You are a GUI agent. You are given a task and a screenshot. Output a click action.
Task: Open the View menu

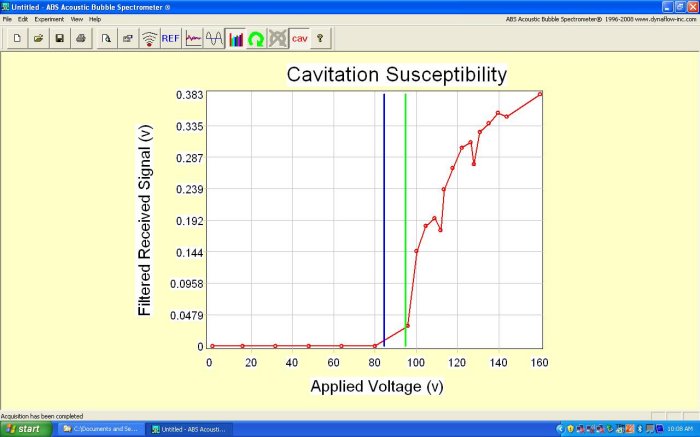(76, 19)
